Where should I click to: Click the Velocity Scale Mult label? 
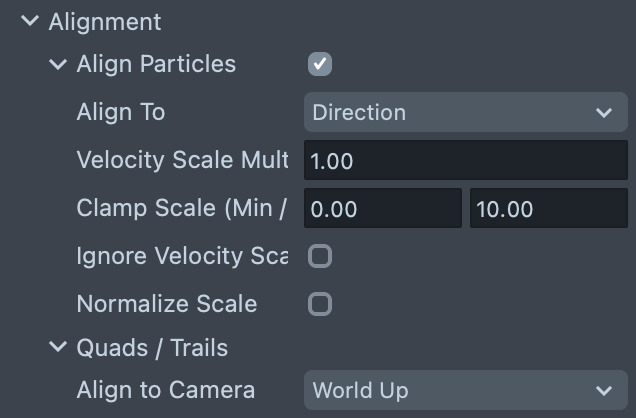(x=182, y=161)
